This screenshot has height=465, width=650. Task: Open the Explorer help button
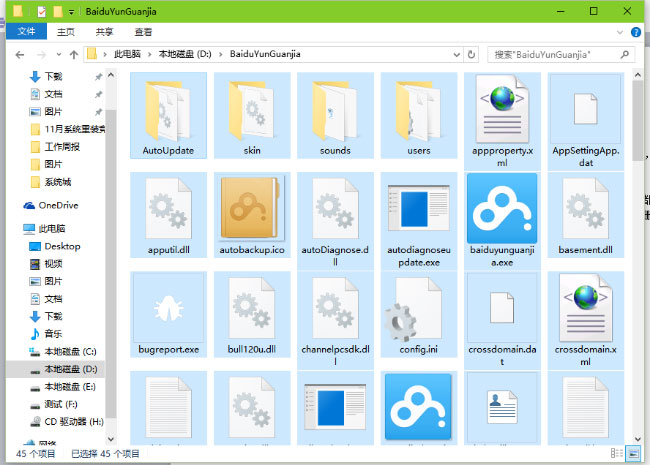tap(635, 32)
